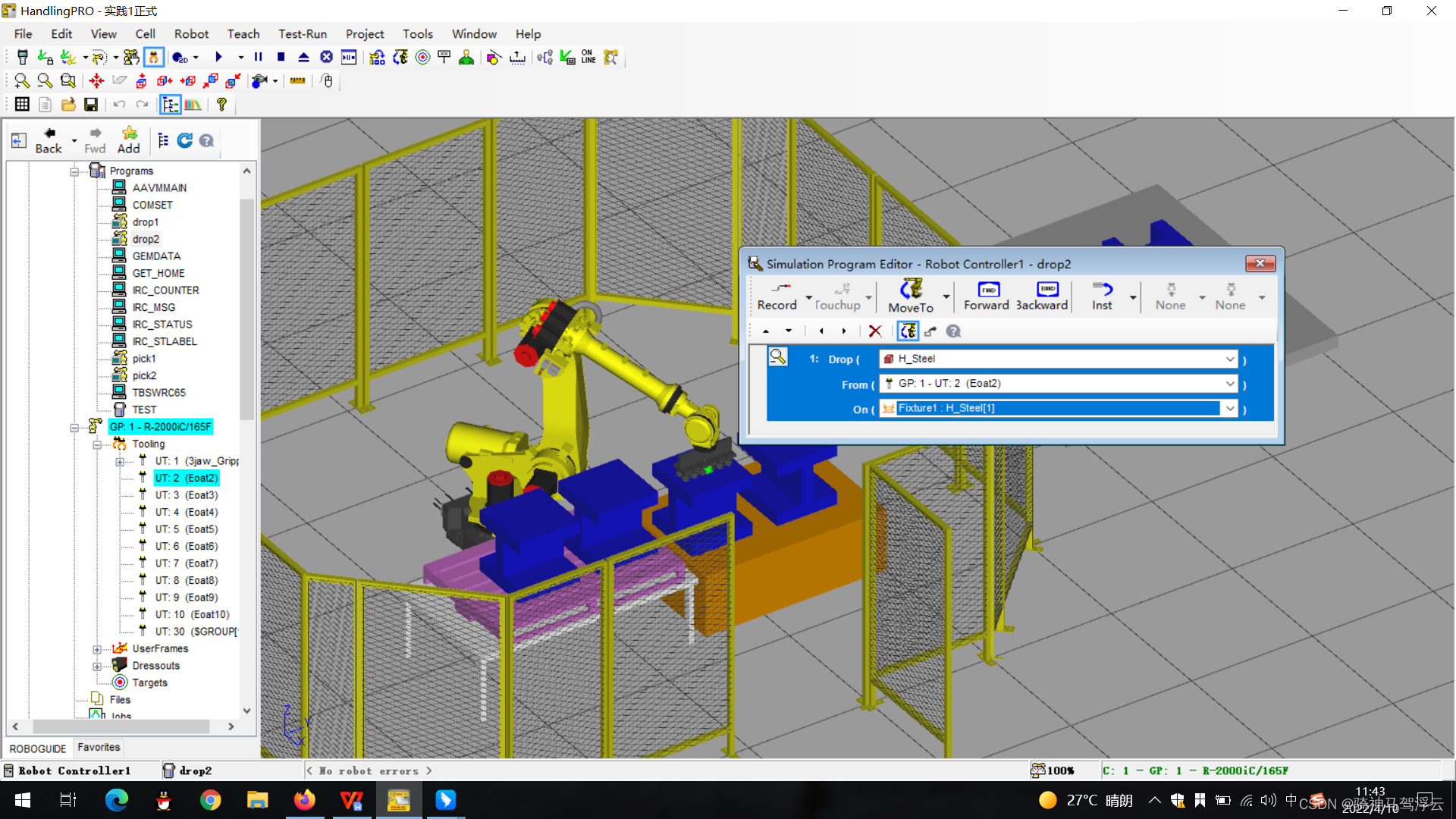Click the Add star icon in navigator
This screenshot has width=1456, height=819.
[x=129, y=140]
